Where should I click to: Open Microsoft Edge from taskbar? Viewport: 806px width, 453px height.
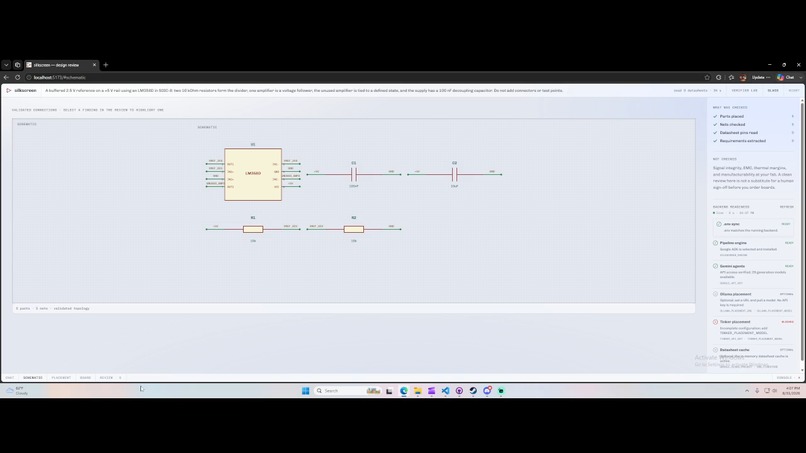404,391
